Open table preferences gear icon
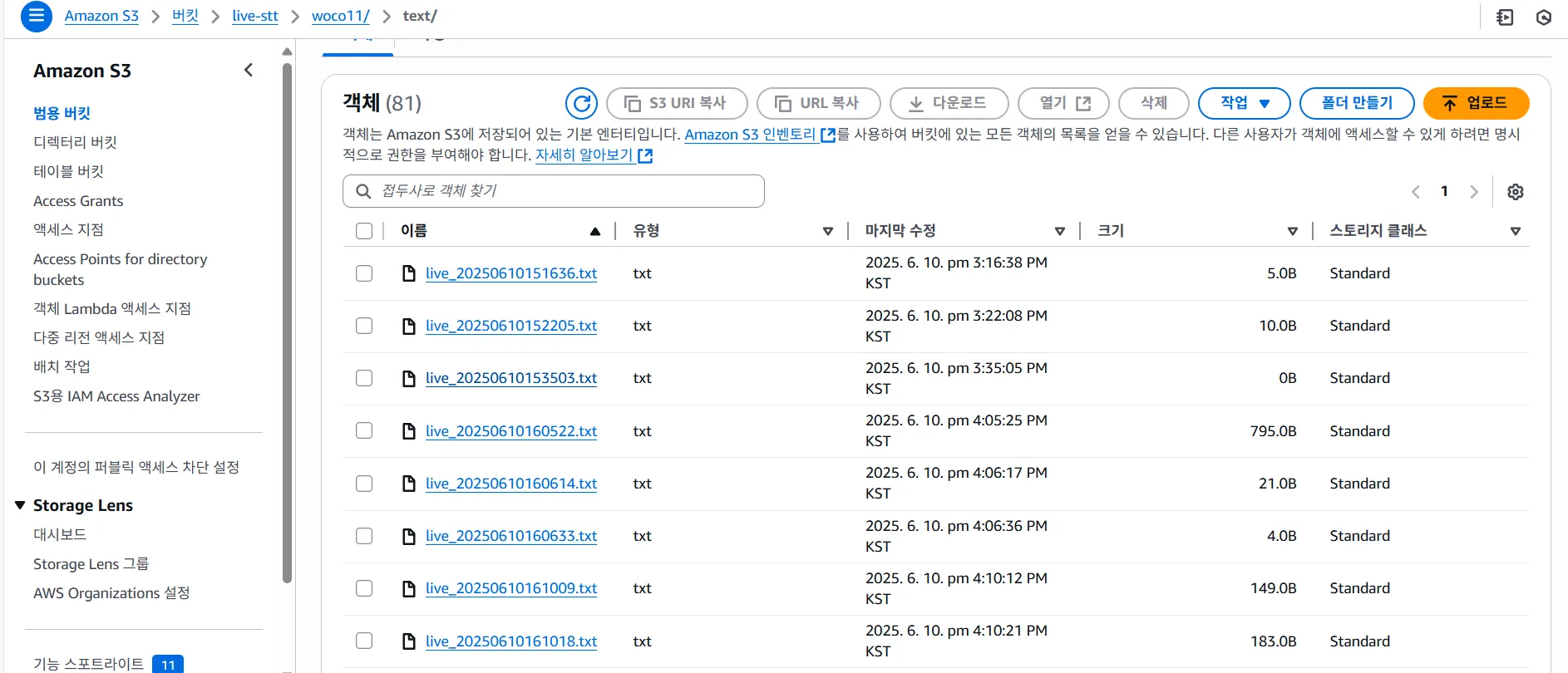 point(1516,192)
